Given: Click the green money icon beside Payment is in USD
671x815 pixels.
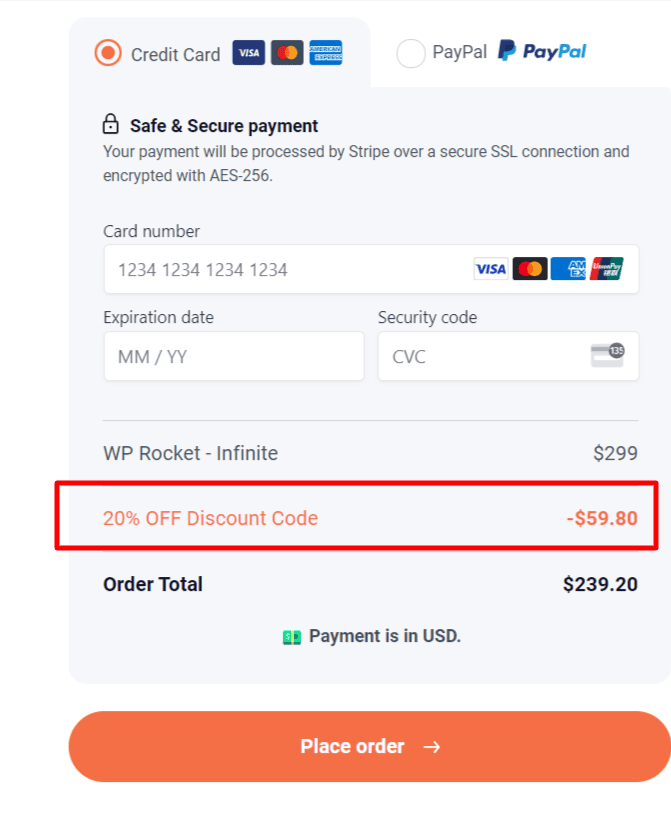Looking at the screenshot, I should click(x=290, y=636).
